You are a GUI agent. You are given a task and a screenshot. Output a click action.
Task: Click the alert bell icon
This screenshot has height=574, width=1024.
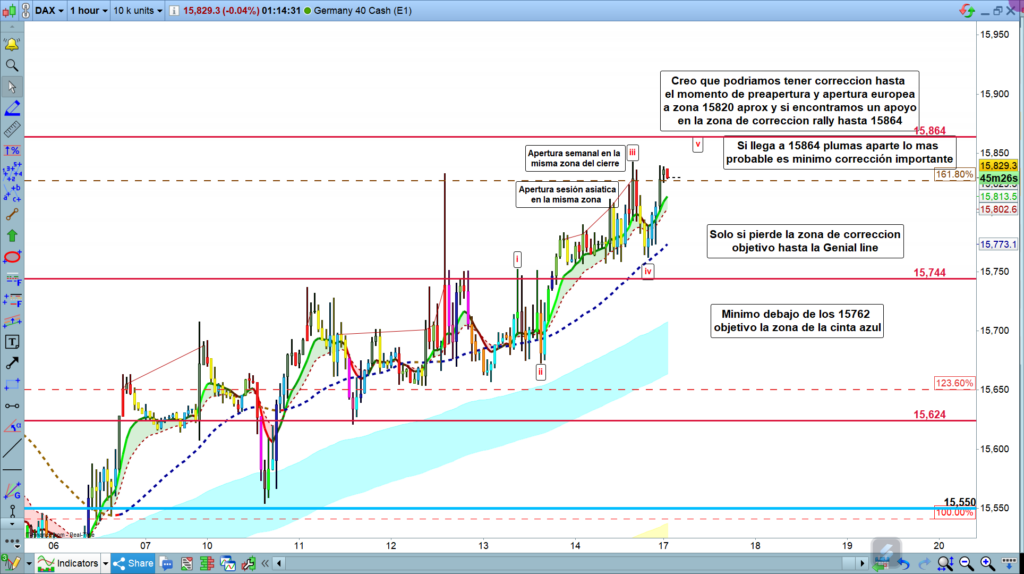[x=12, y=45]
